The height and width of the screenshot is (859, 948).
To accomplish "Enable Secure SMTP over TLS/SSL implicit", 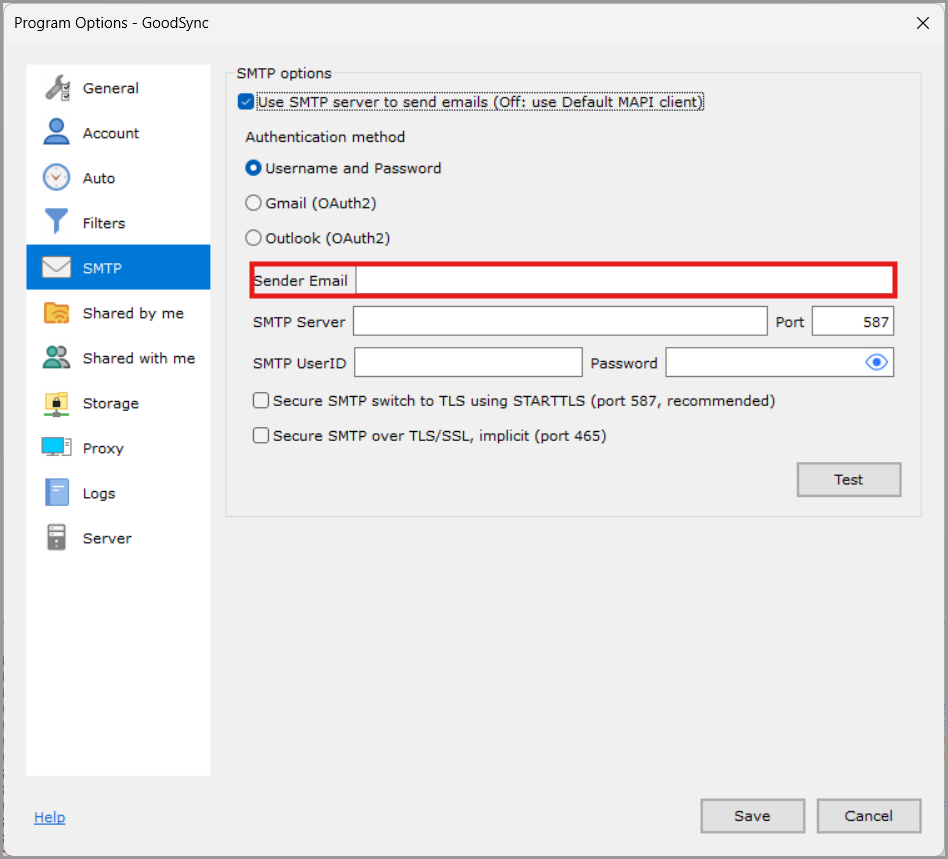I will (261, 435).
